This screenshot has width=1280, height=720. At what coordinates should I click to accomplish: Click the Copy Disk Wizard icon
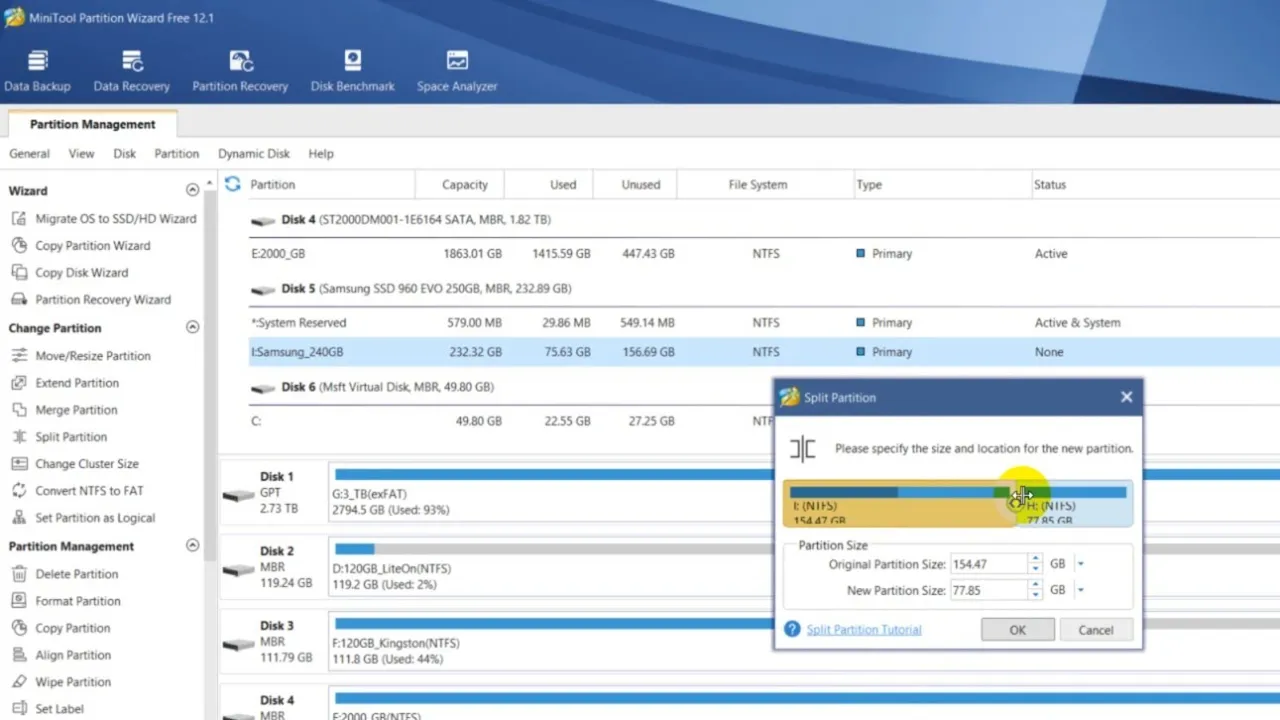(19, 272)
